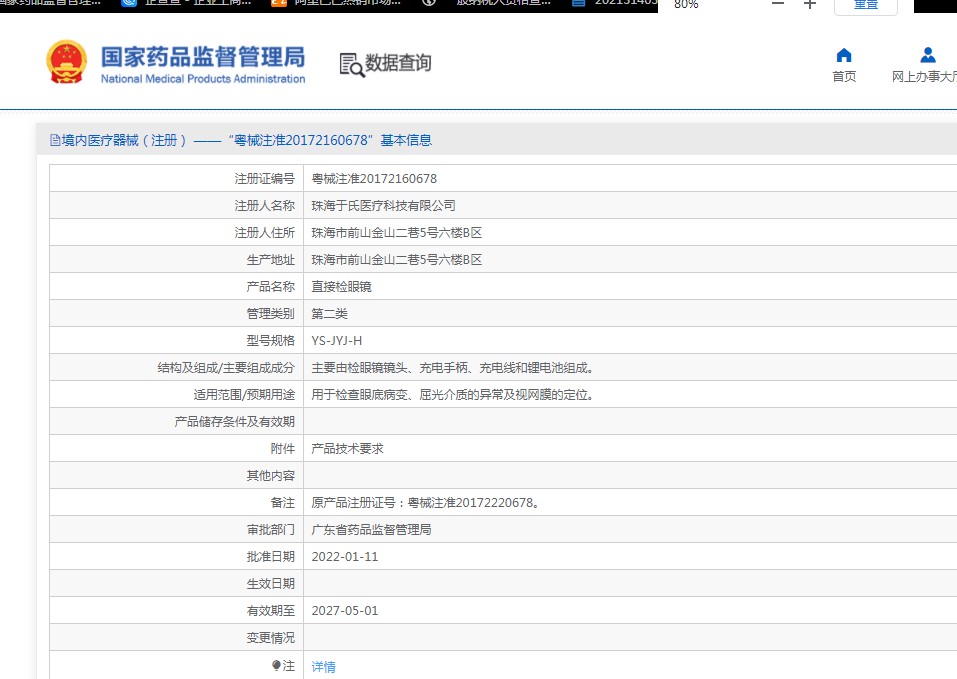Viewport: 957px width, 679px height.
Task: Click the 审批部门 row label
Action: tap(270, 530)
